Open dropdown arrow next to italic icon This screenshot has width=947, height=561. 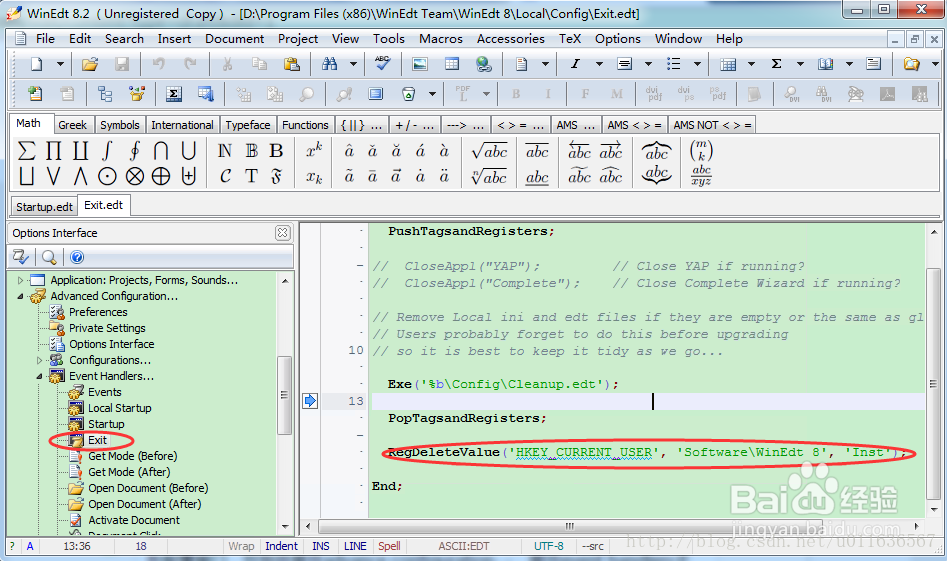coord(599,64)
